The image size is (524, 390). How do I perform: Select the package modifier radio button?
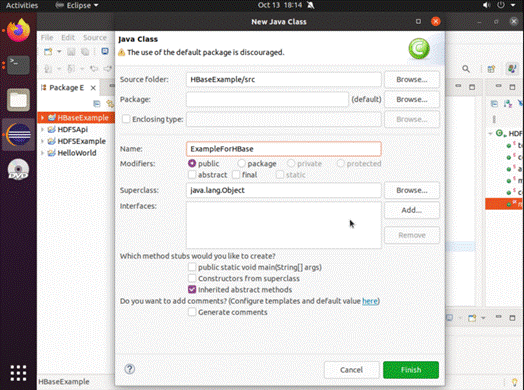241,163
